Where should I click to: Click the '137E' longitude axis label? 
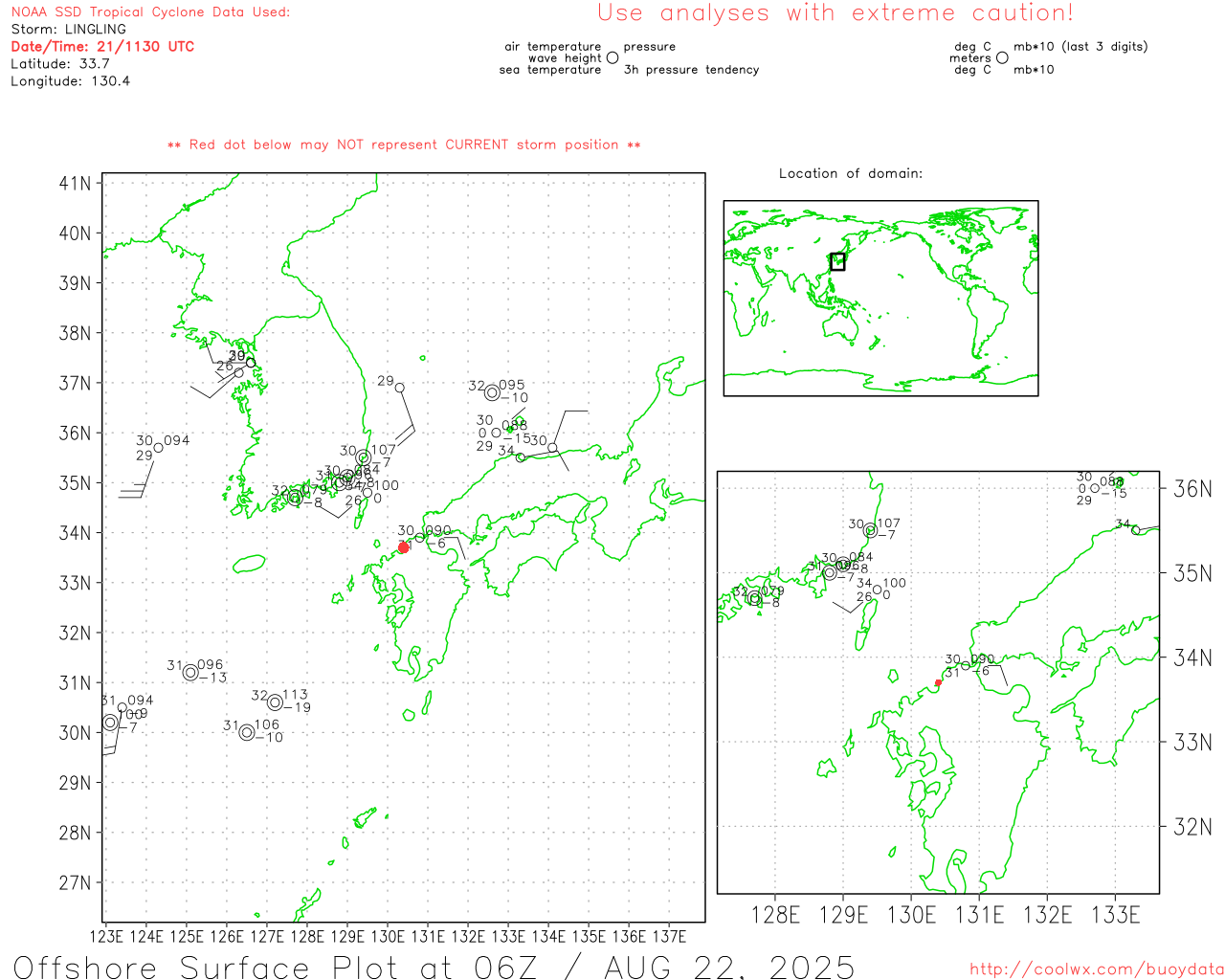coord(669,936)
